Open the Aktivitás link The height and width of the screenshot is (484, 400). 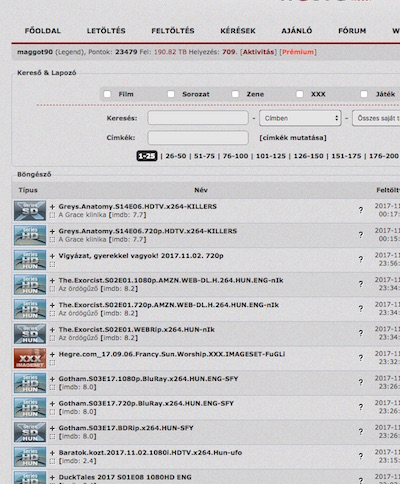pos(258,52)
